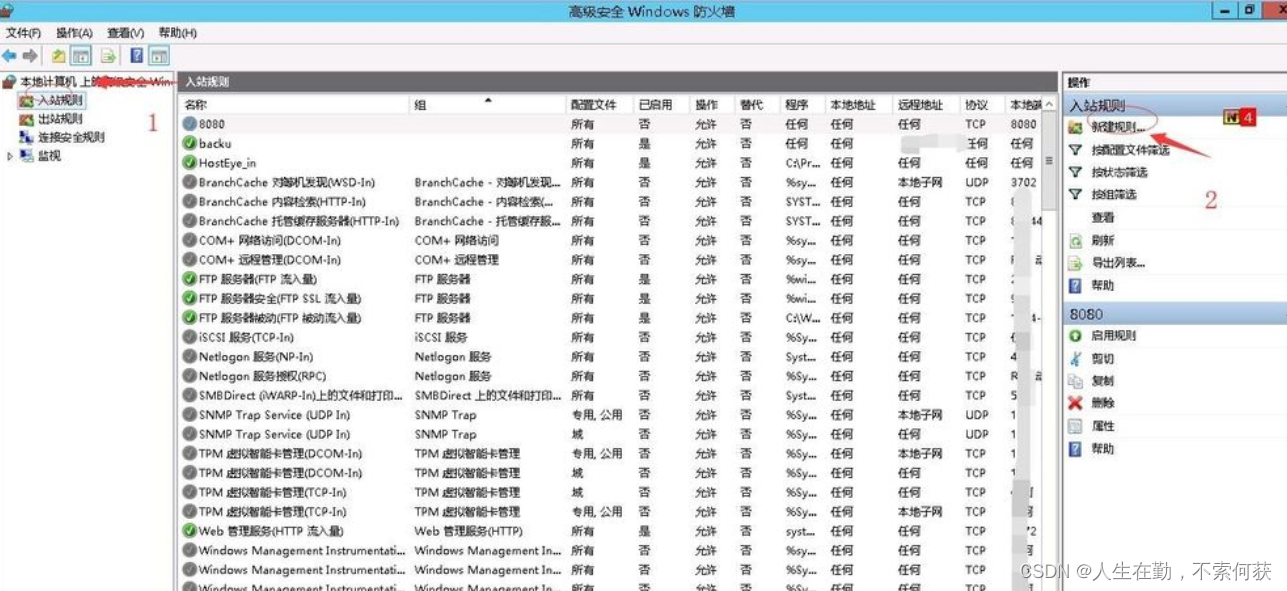Click the 导出列表 icon in actions pane
Screen dimensions: 1287x591
coord(1075,263)
